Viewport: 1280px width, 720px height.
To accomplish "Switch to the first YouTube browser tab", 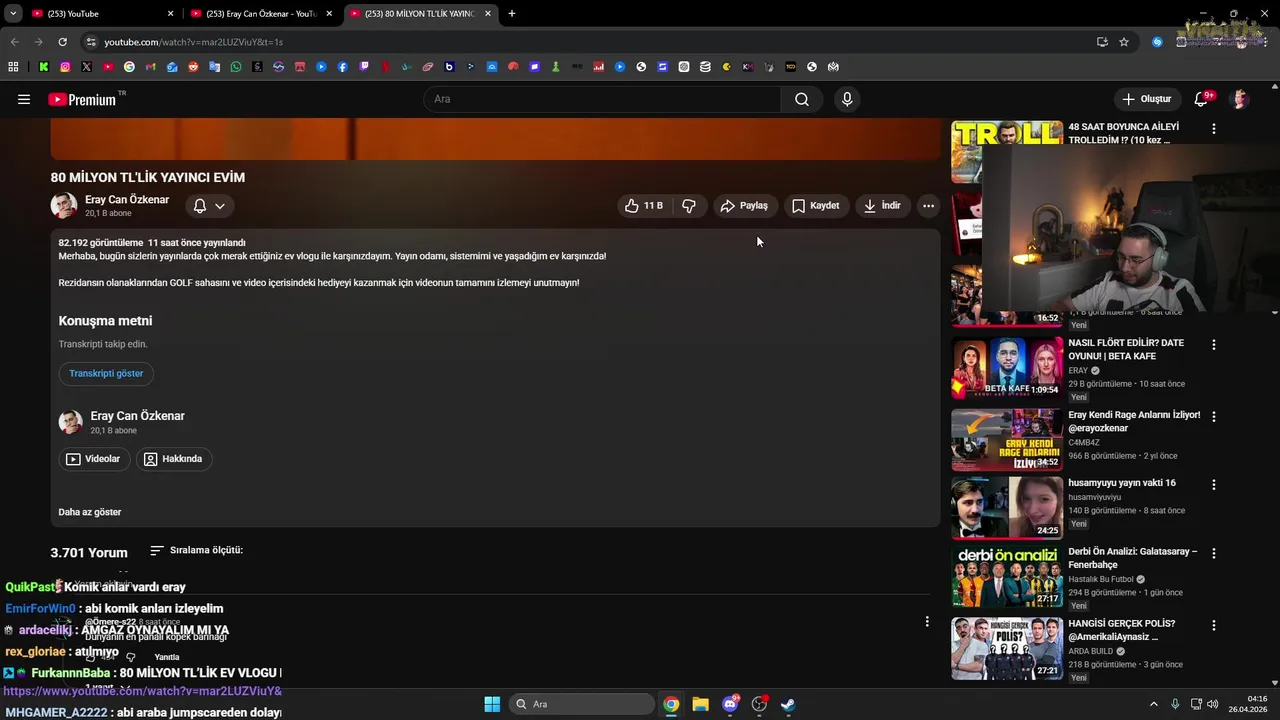I will [x=100, y=14].
